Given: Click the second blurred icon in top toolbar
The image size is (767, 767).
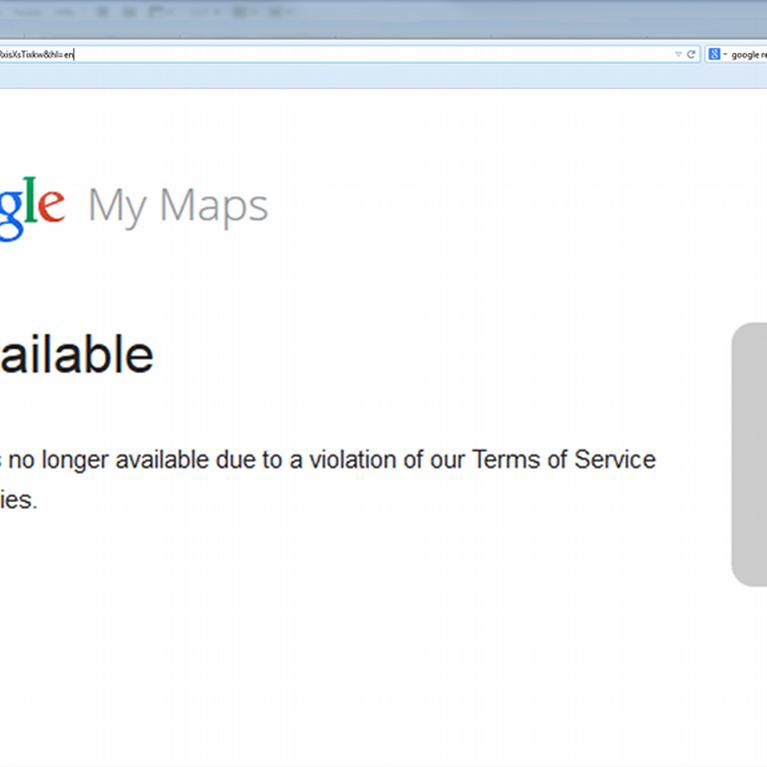Looking at the screenshot, I should [129, 12].
